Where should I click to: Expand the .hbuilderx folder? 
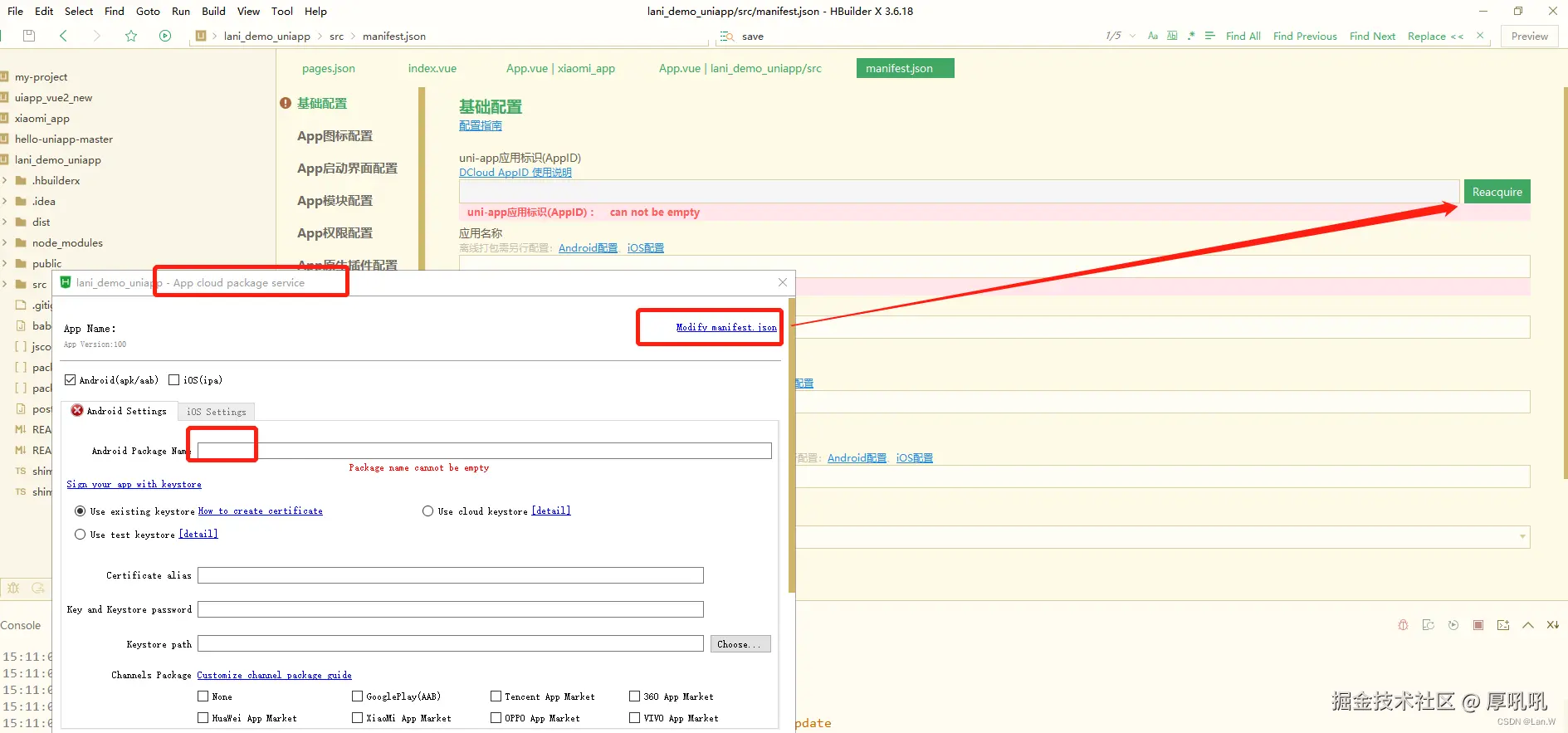[x=5, y=180]
